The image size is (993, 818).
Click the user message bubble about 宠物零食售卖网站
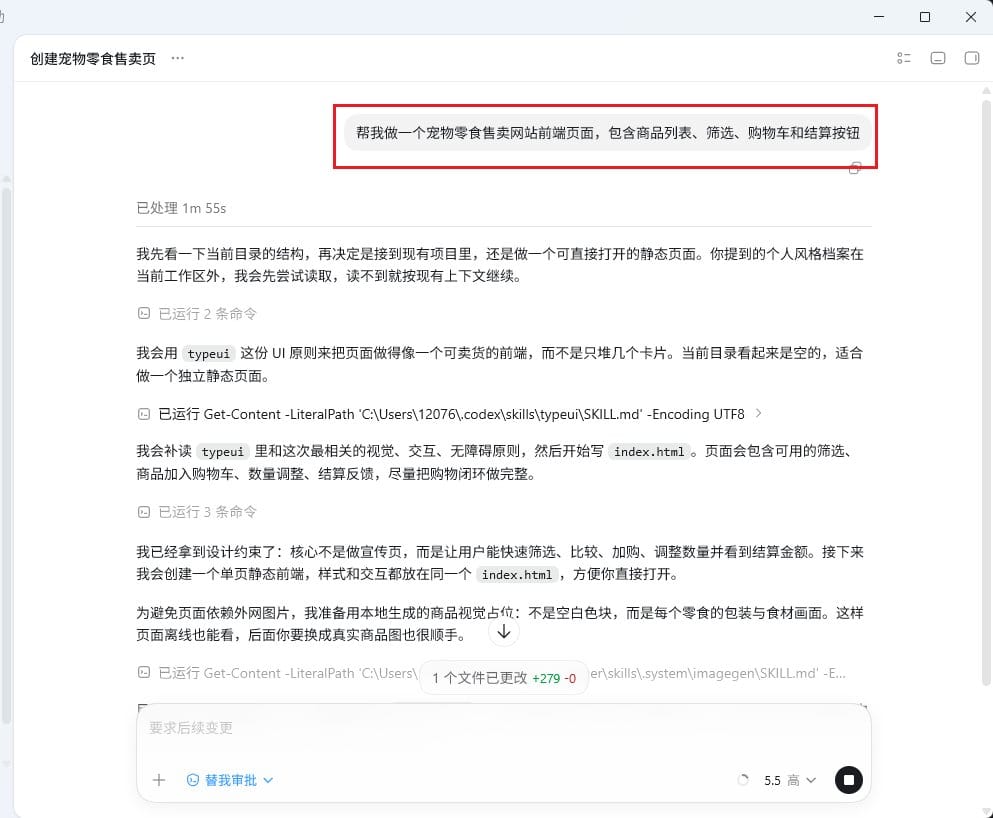(x=607, y=133)
